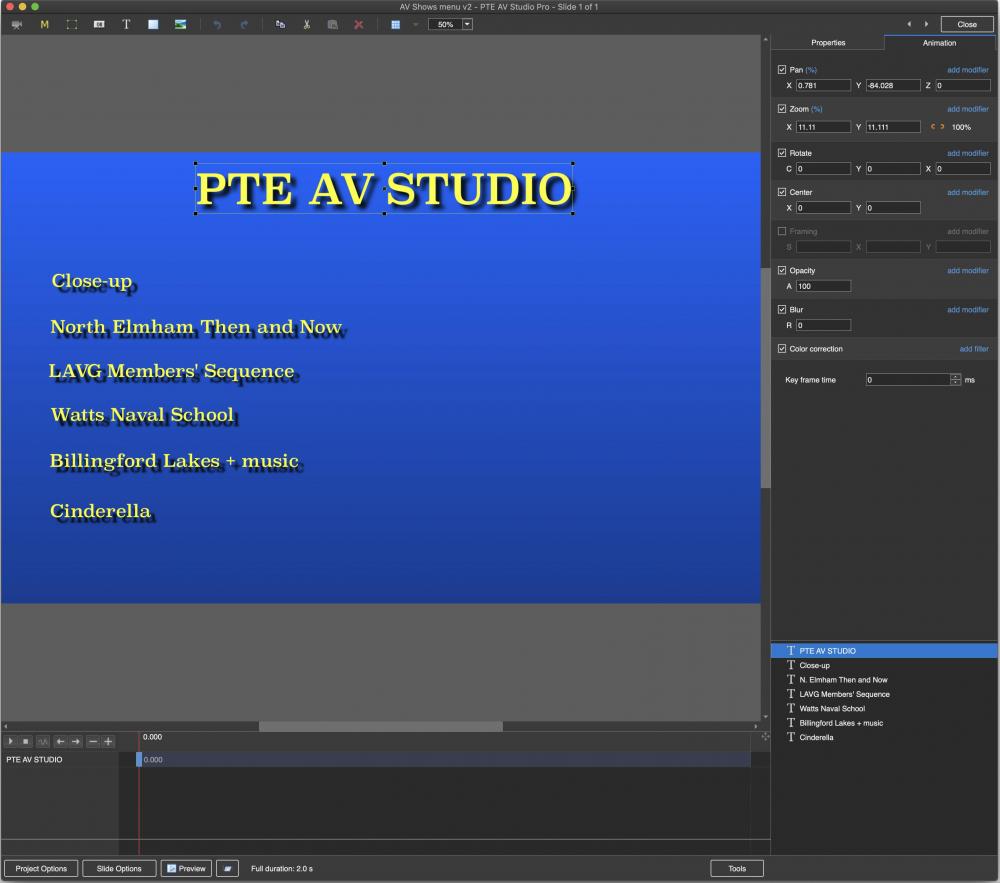Click add modifier link for Zoom
This screenshot has height=883, width=1000.
967,109
